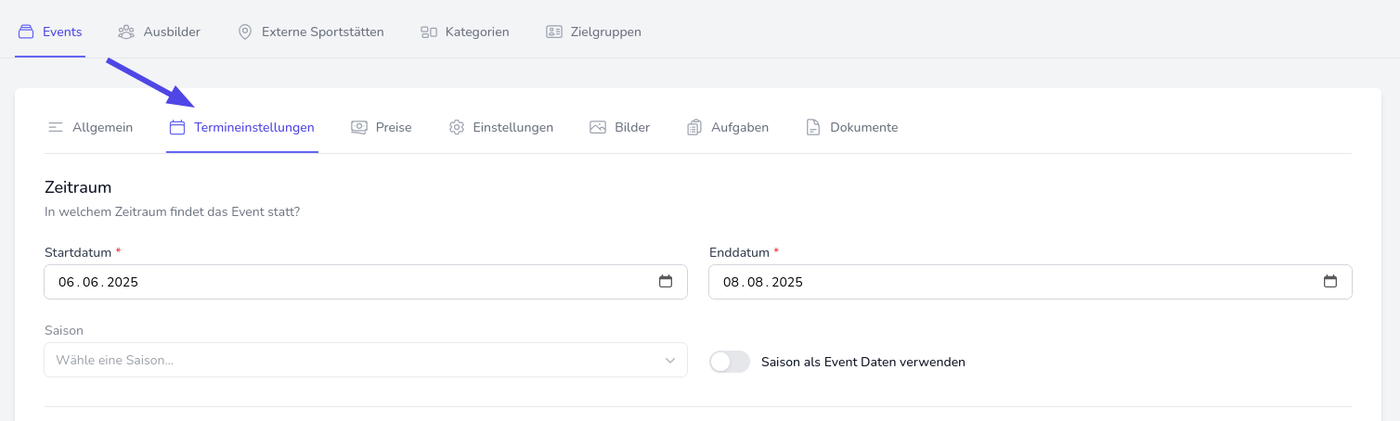Click the Dokumente file icon
1400x421 pixels.
coord(813,128)
